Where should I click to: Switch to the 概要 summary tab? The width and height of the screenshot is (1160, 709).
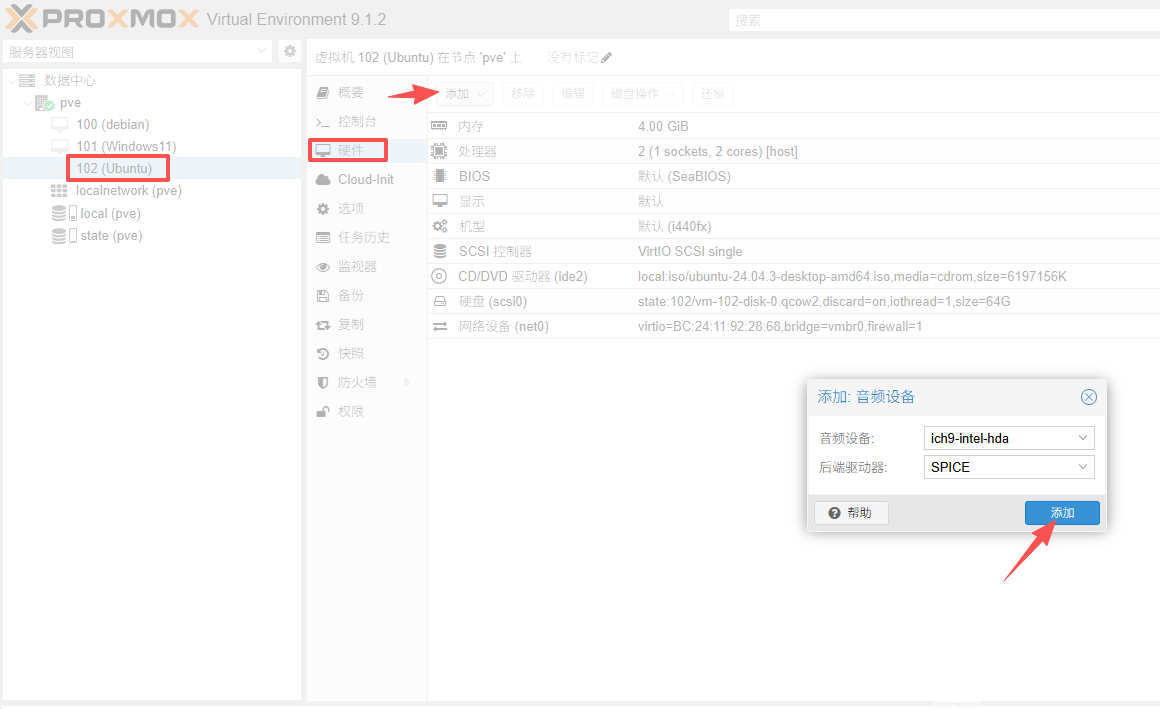pos(350,93)
